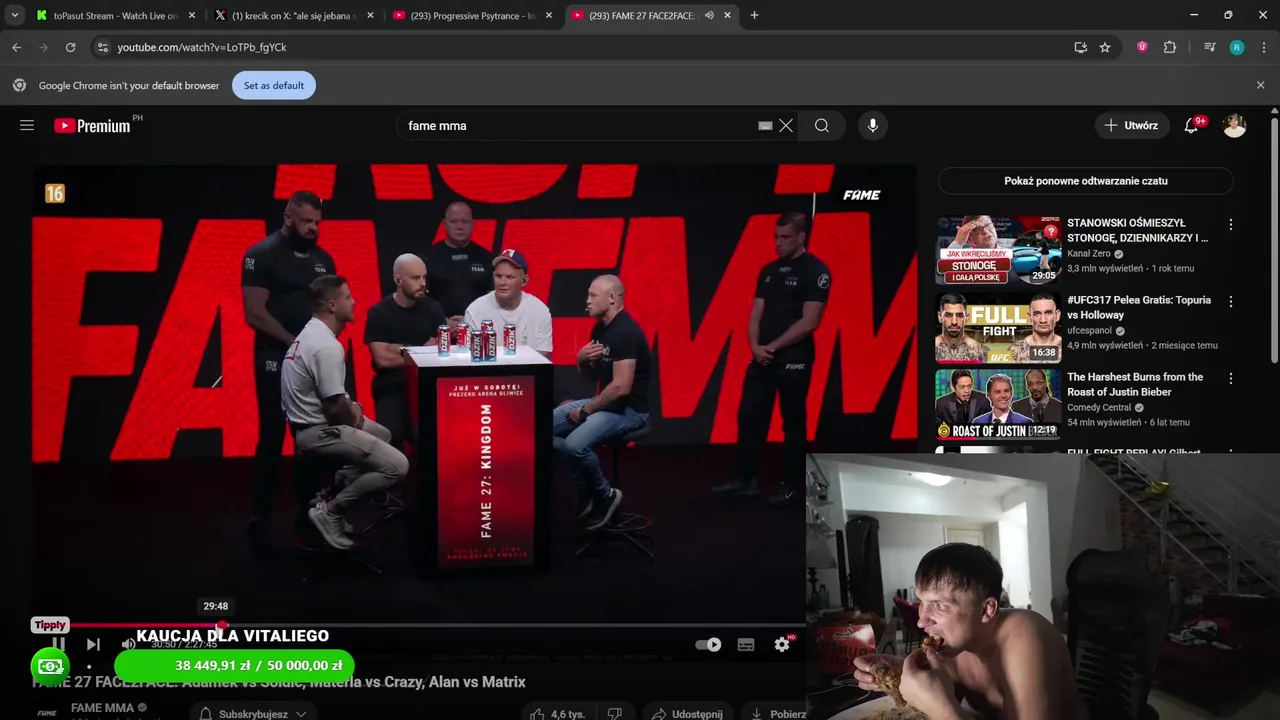Click the address bar URL
The width and height of the screenshot is (1280, 720).
point(202,47)
